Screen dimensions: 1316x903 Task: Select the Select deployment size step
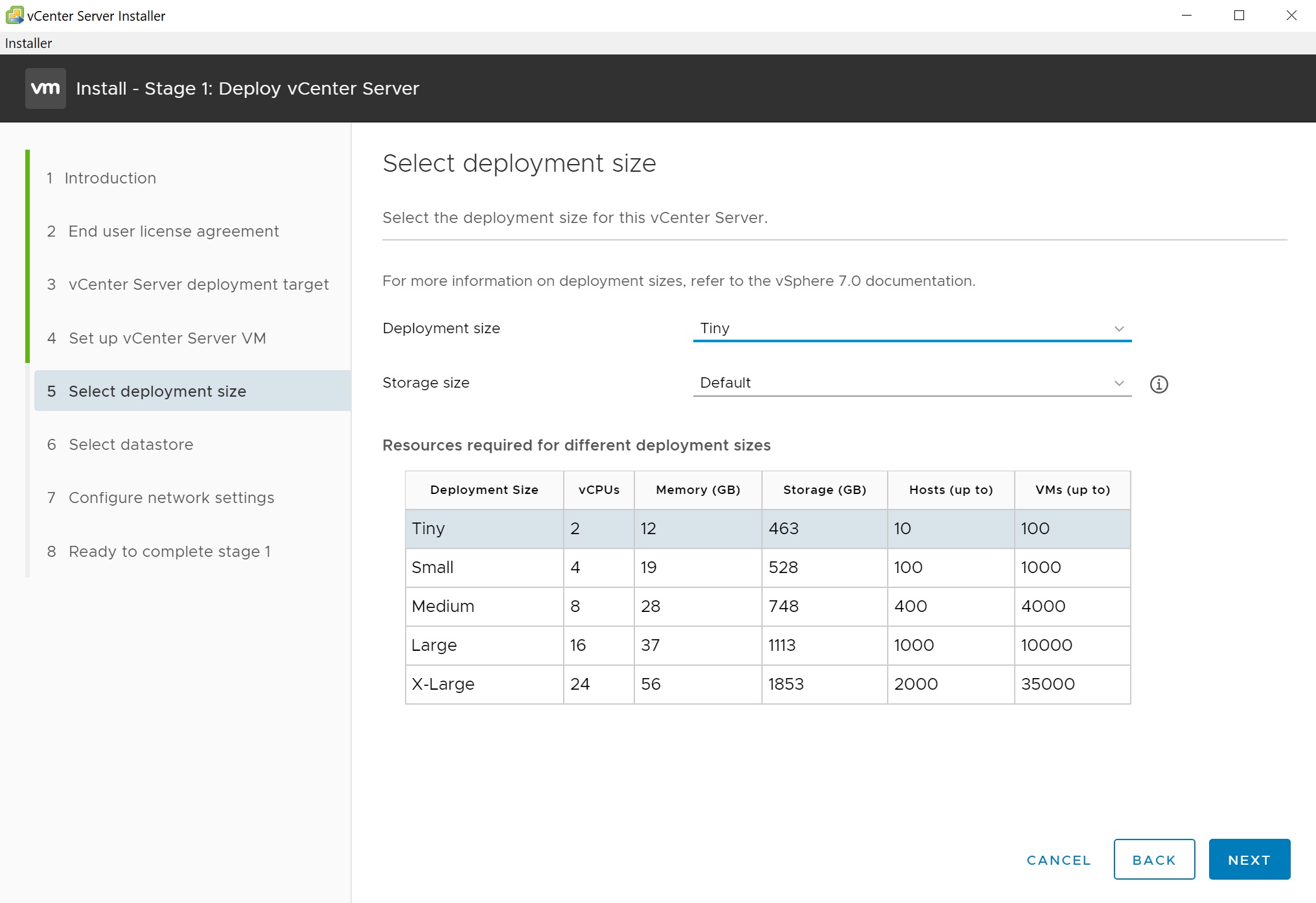pyautogui.click(x=192, y=391)
